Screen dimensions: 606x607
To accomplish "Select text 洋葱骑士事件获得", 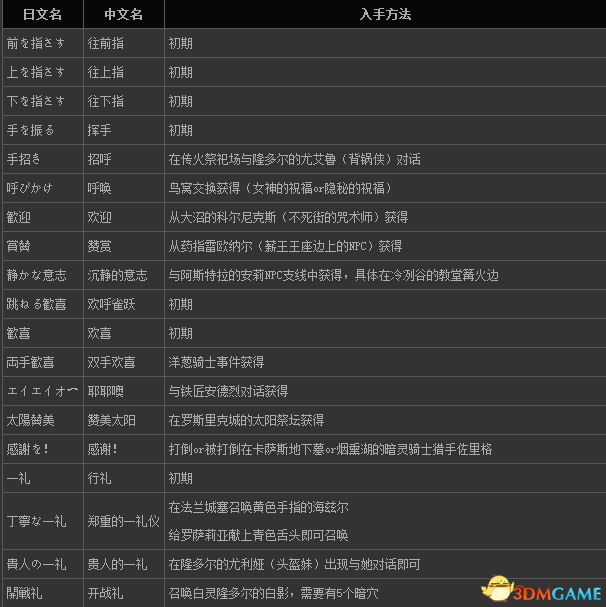I will [216, 362].
